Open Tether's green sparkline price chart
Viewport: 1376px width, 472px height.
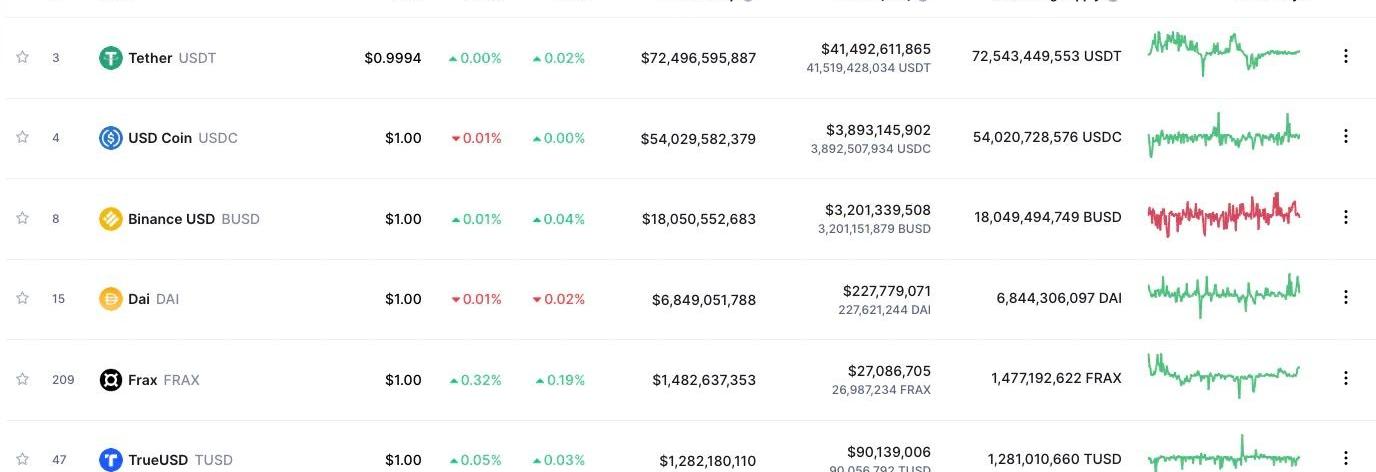pyautogui.click(x=1223, y=52)
